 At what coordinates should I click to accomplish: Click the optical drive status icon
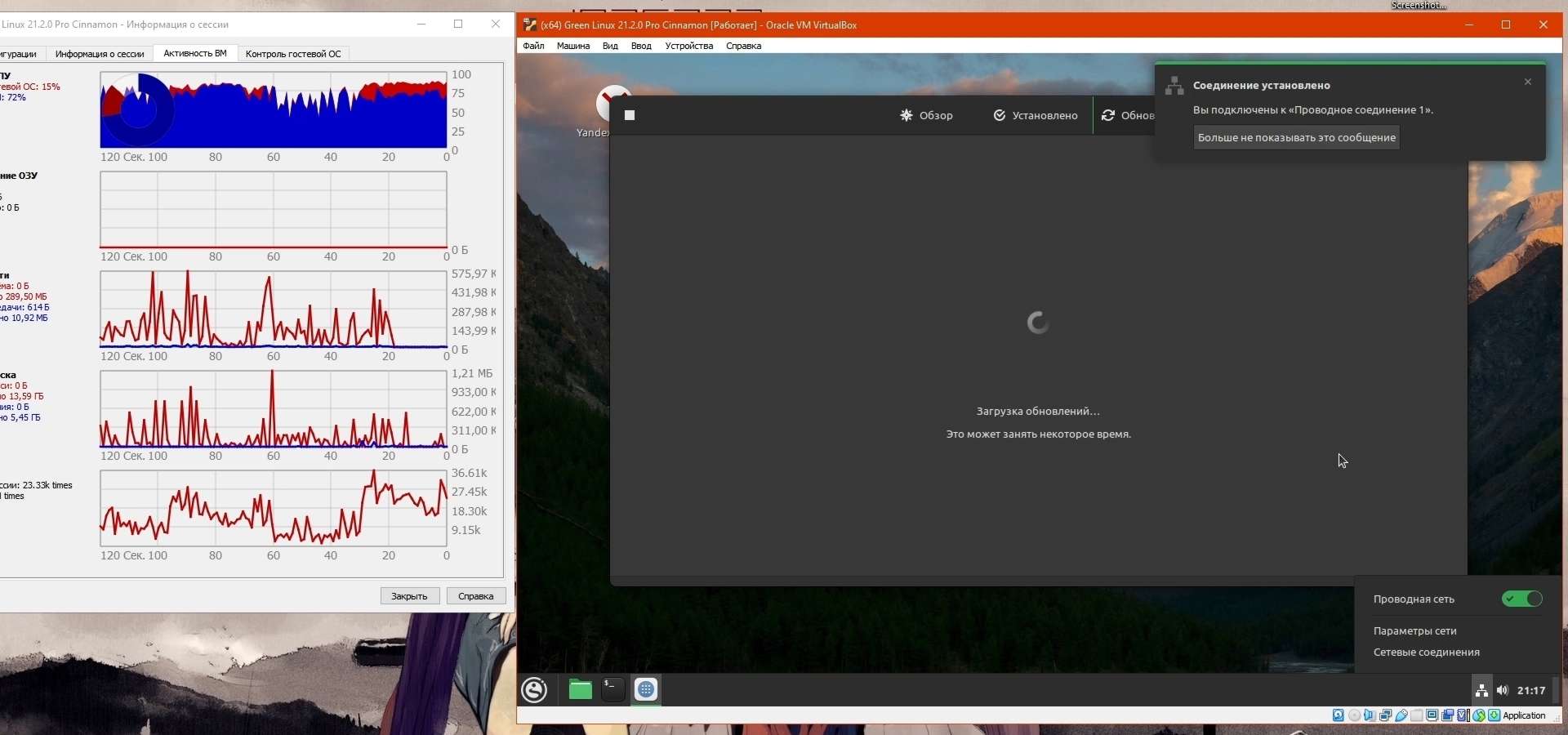1355,715
